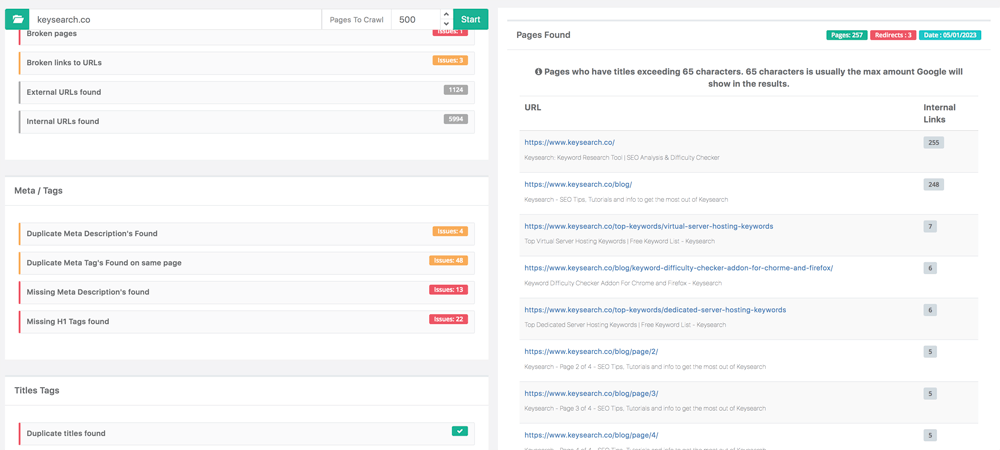Open the keysearch.co/blog/ link
1000x450 pixels.
578,184
